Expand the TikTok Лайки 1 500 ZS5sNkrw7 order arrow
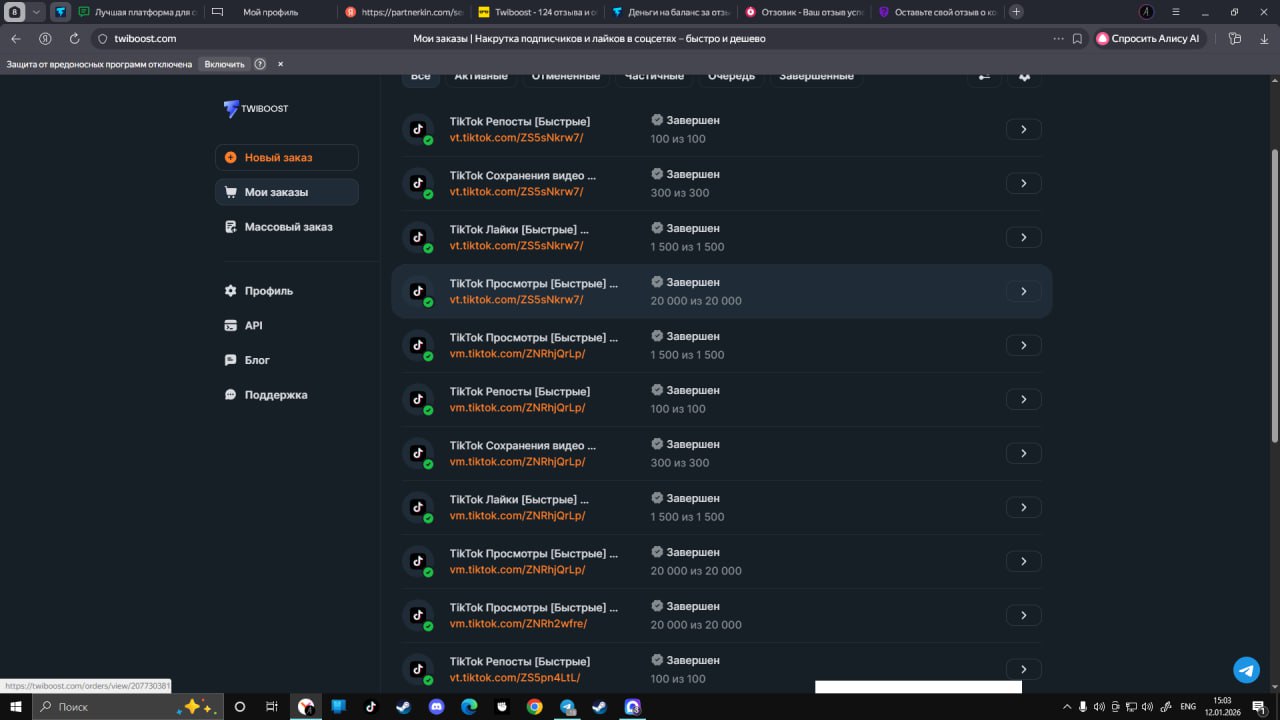 (x=1023, y=238)
